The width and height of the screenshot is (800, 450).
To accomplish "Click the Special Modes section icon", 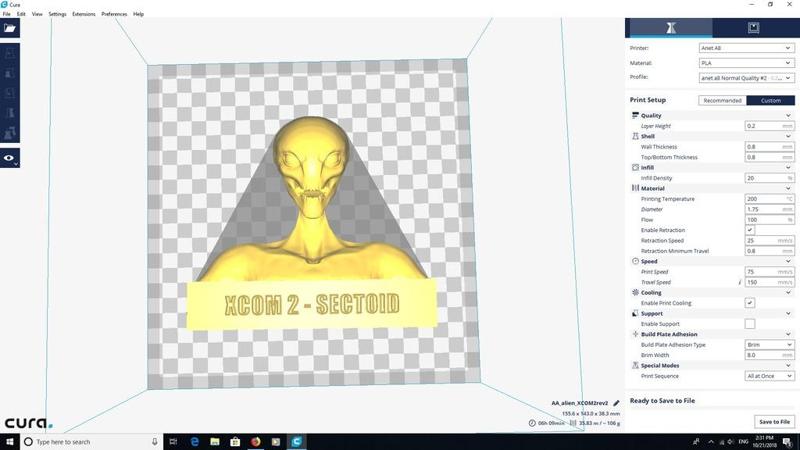I will pyautogui.click(x=635, y=365).
